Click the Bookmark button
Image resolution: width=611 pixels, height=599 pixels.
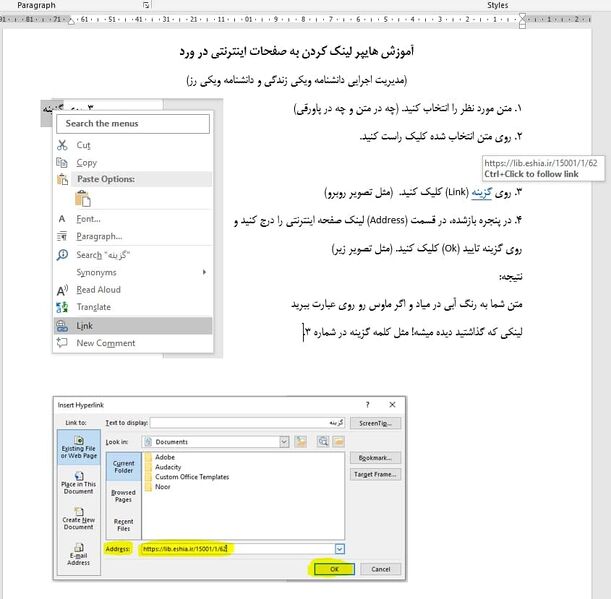[375, 458]
